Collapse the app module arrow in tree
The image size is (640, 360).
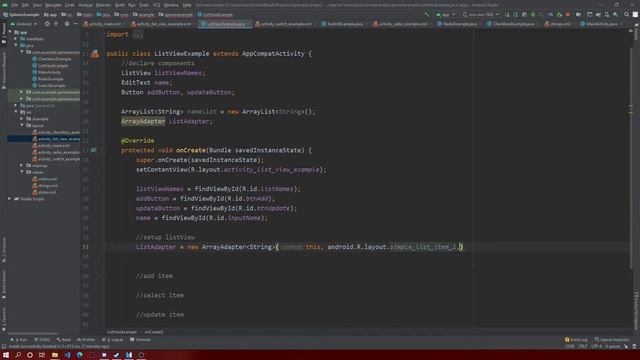pos(10,32)
